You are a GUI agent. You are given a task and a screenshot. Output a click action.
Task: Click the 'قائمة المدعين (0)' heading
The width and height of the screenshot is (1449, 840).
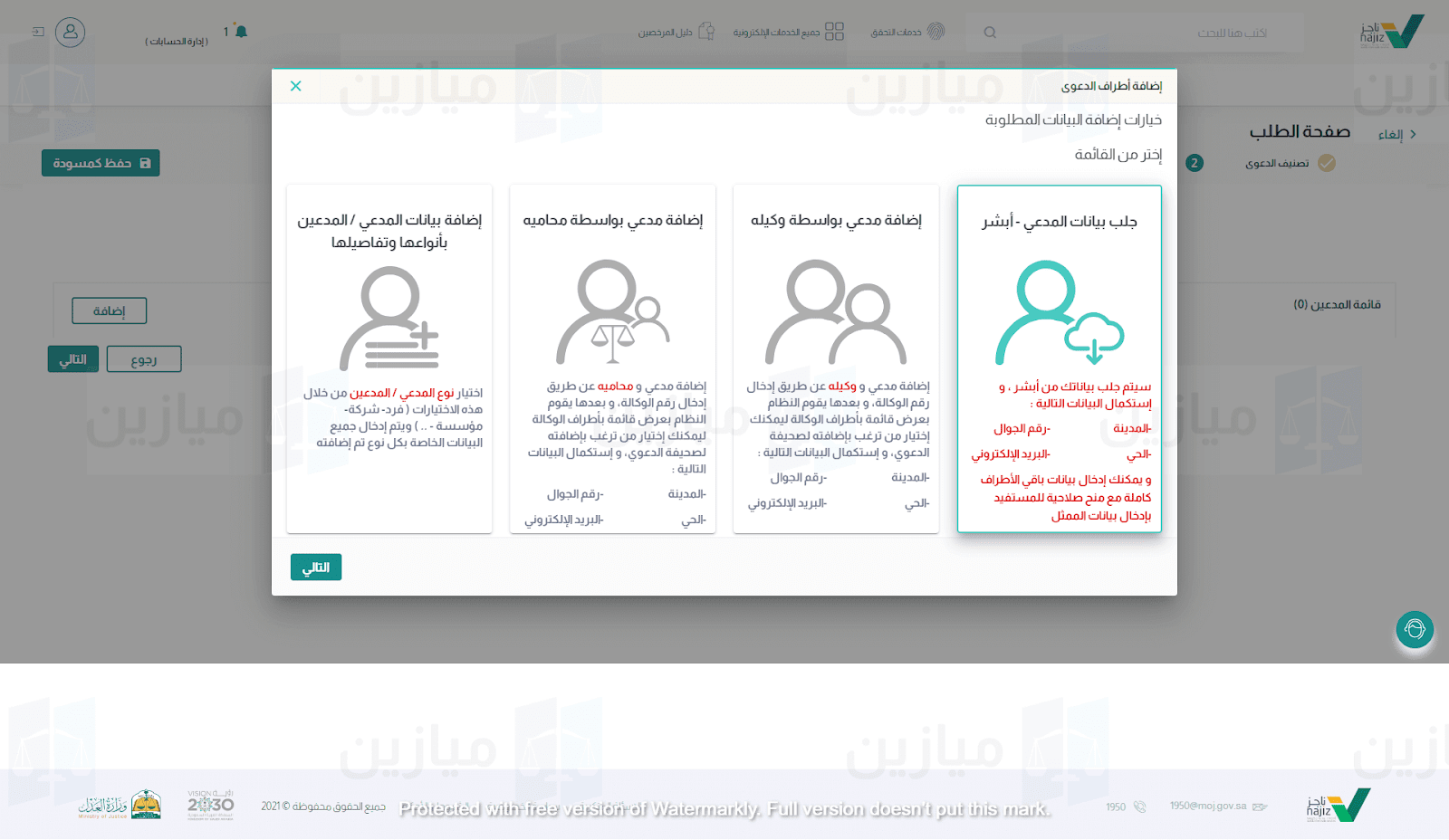point(1337,304)
